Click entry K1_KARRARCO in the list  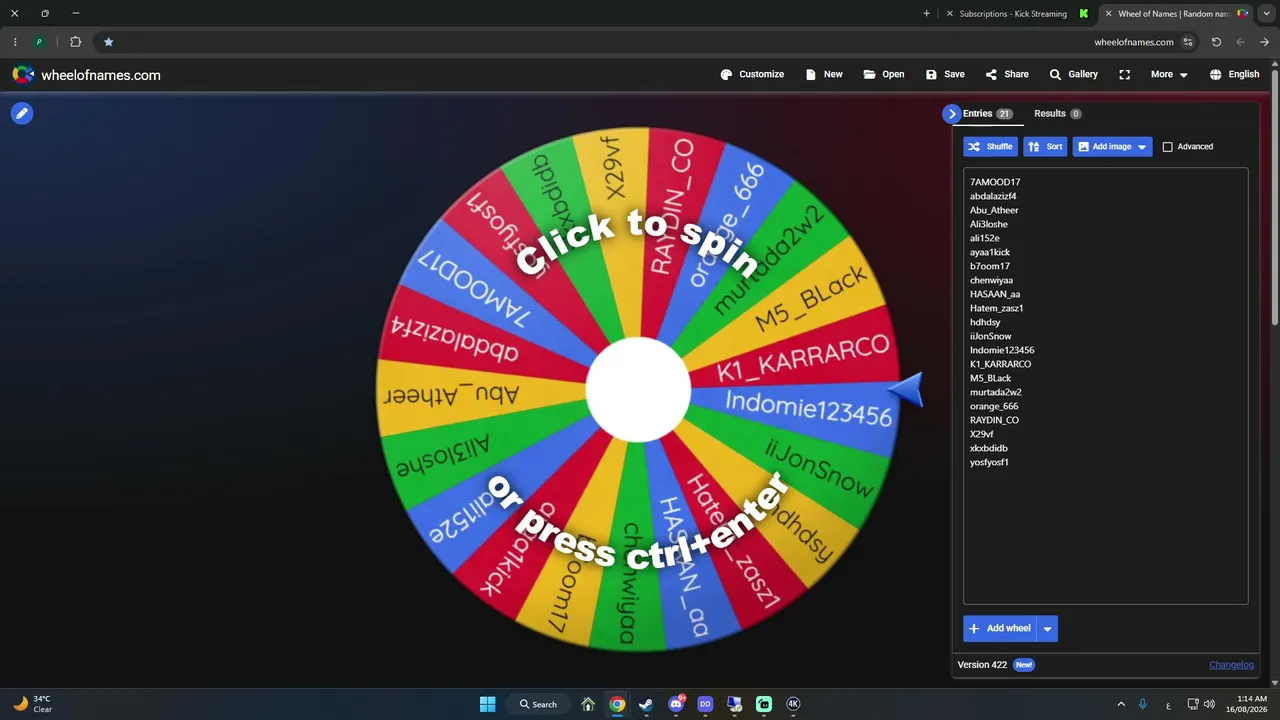[x=1000, y=364]
